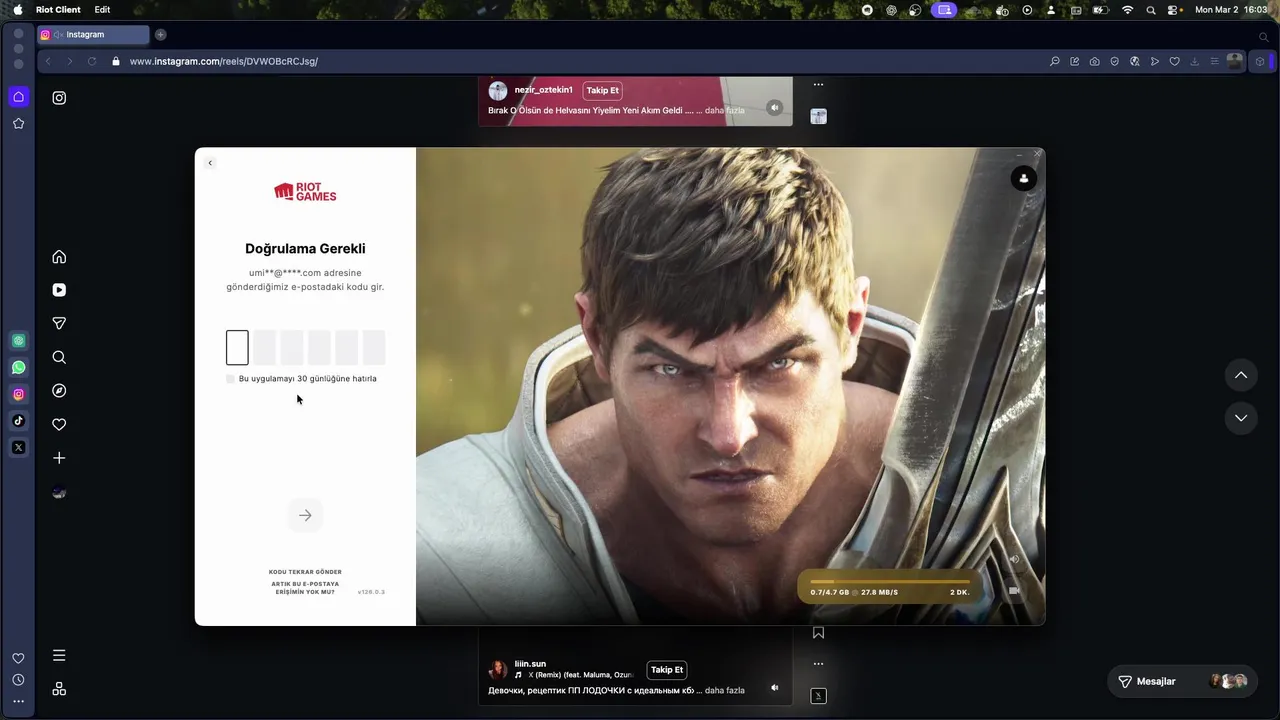Open liiin.sun profile name
The height and width of the screenshot is (720, 1280).
tap(530, 664)
